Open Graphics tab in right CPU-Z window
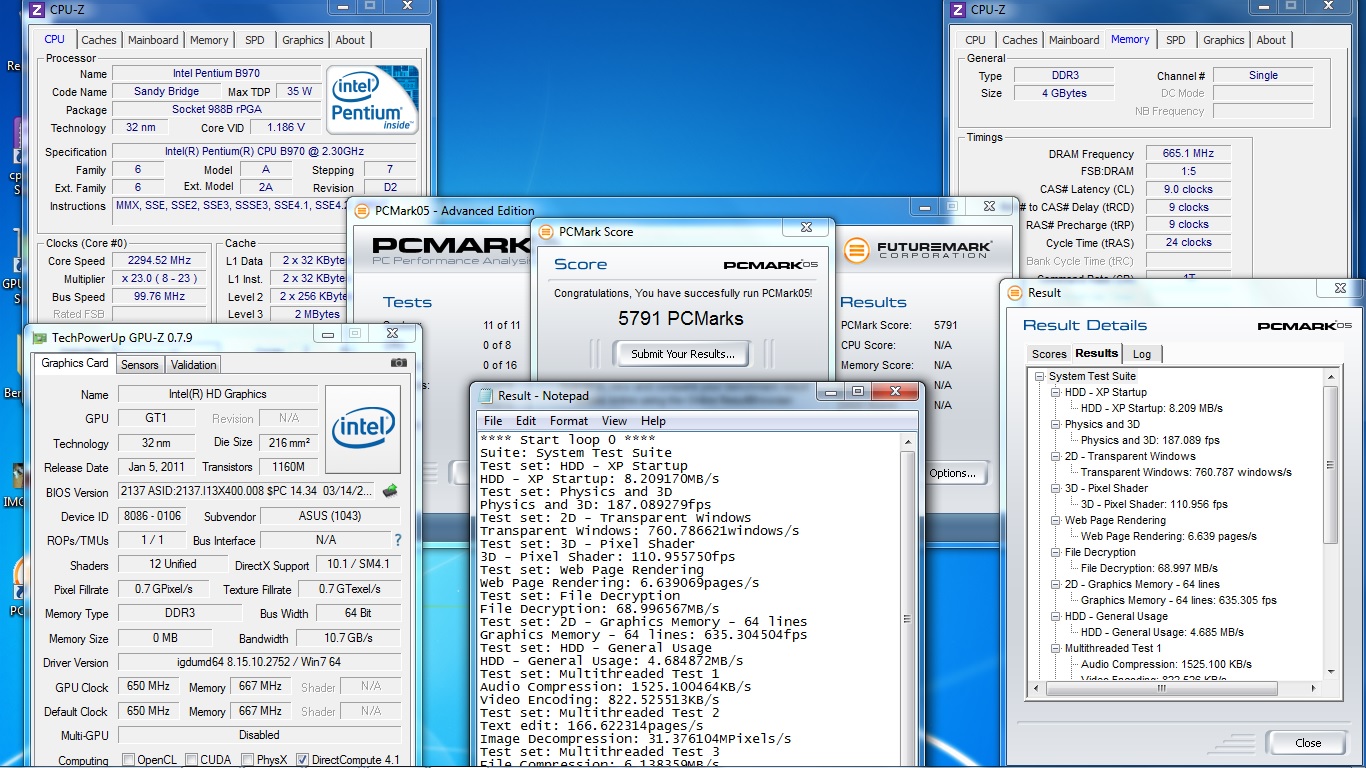The height and width of the screenshot is (768, 1366). pos(1224,40)
